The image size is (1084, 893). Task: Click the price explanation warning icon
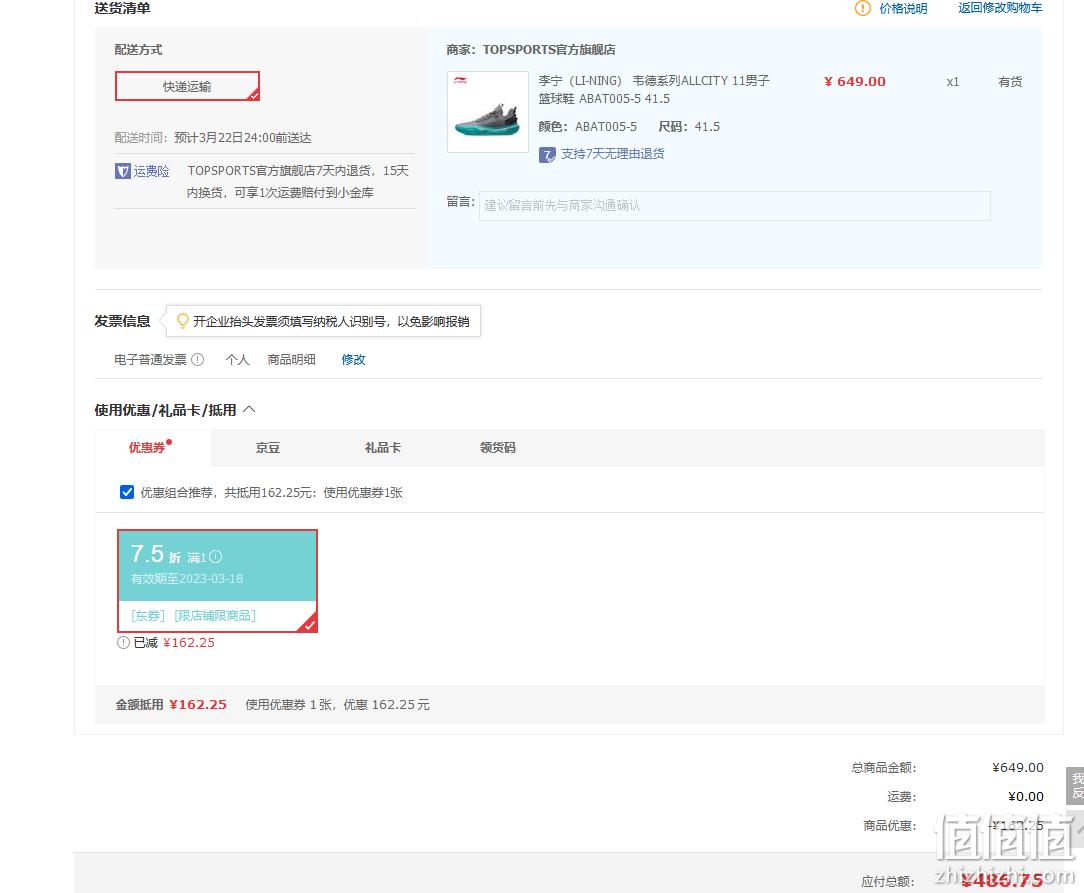(862, 8)
